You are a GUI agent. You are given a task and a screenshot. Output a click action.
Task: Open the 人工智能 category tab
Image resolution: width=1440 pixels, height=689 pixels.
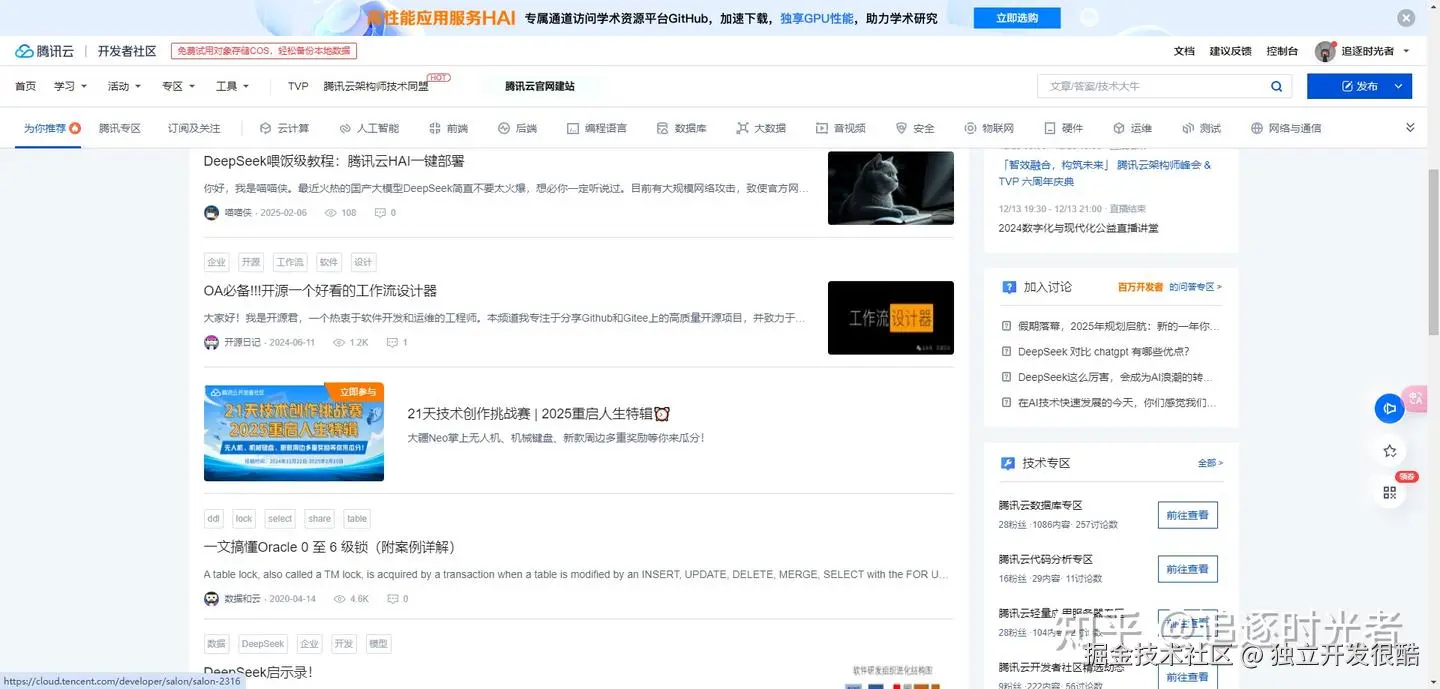[x=369, y=128]
